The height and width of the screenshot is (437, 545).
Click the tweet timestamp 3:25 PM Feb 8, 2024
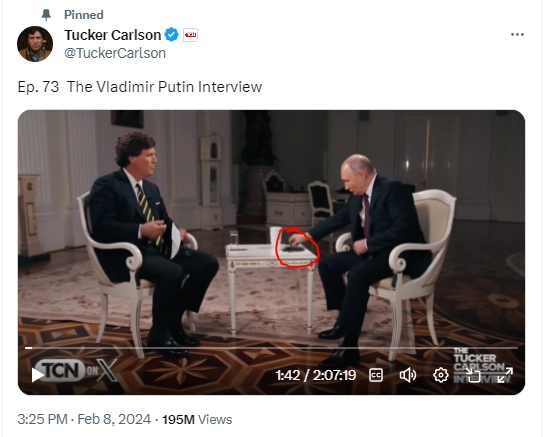84,419
